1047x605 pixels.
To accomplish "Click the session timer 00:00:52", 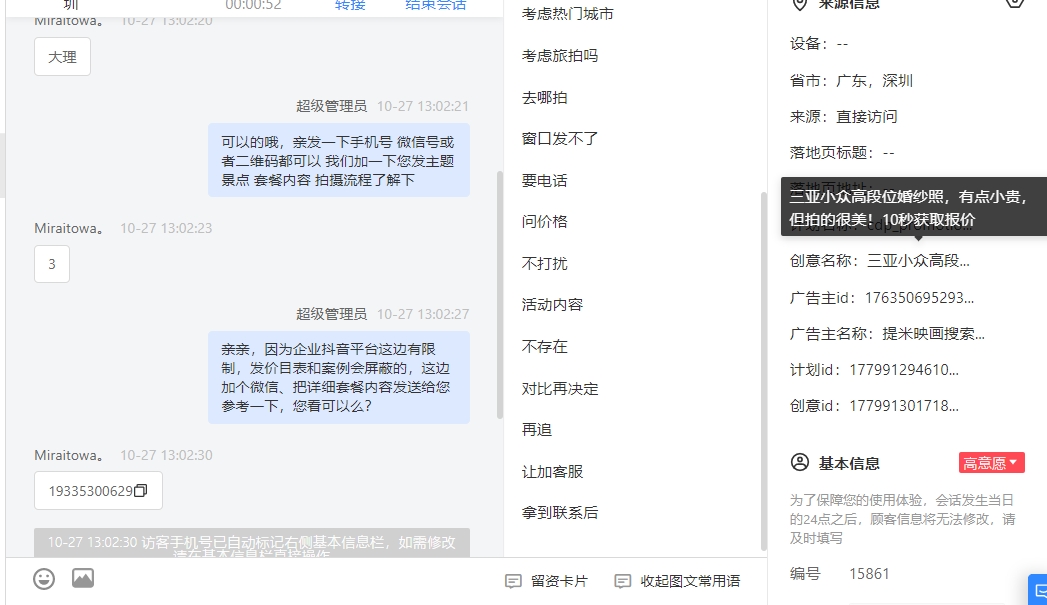I will click(x=253, y=5).
